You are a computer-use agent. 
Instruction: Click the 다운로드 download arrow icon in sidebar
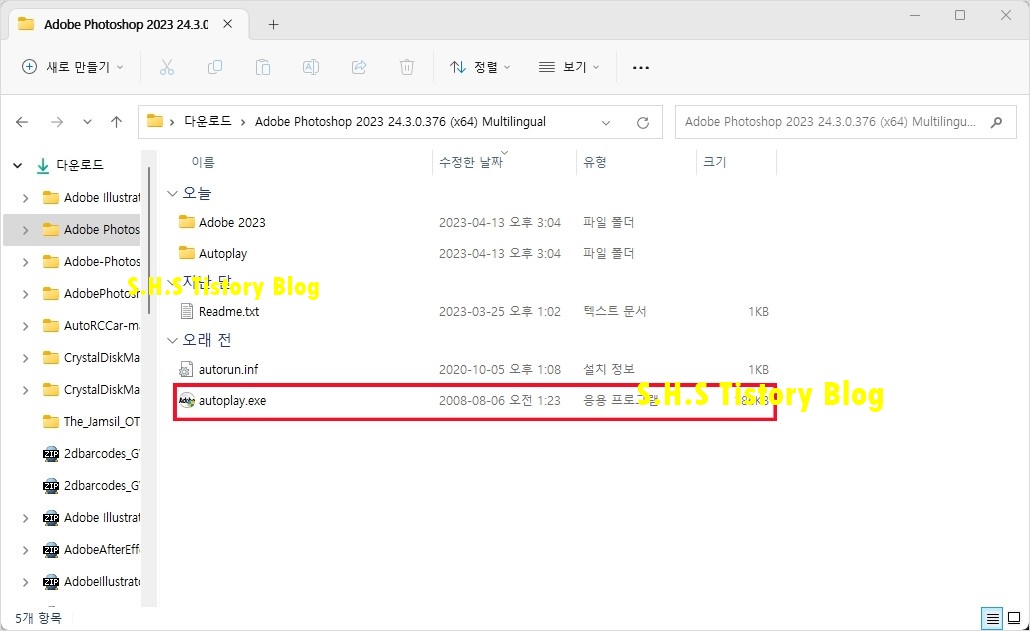(x=43, y=165)
